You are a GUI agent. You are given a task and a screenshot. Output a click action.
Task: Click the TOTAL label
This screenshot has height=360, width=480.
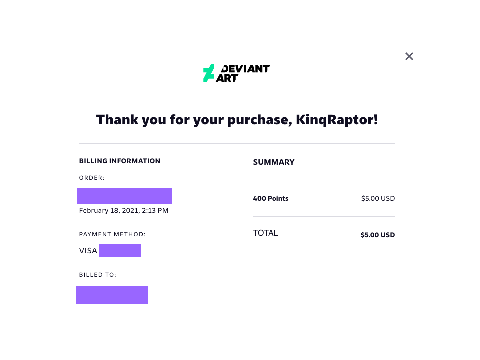click(x=265, y=233)
